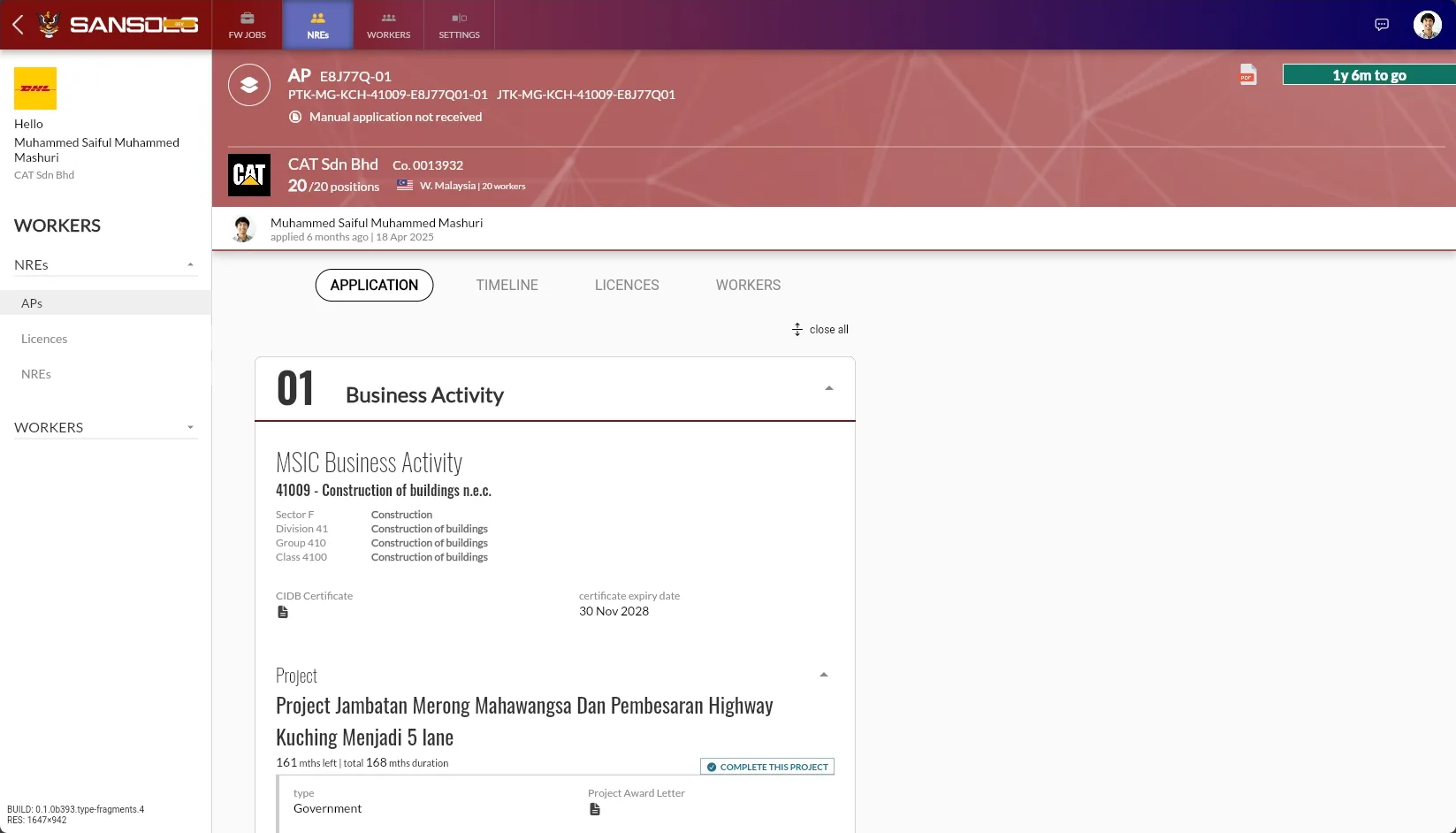Screen dimensions: 1456x833
Task: Select the NREs top navigation tab
Action: pyautogui.click(x=318, y=25)
